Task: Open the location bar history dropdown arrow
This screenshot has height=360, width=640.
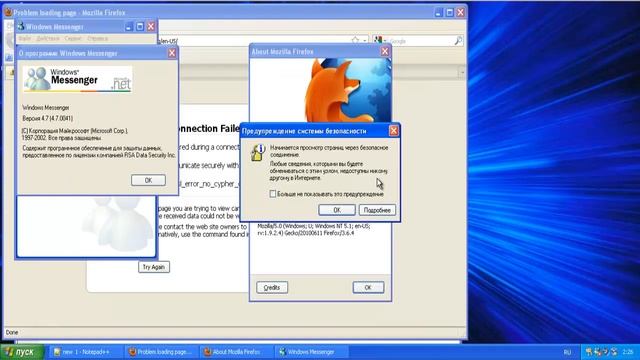Action: click(x=365, y=40)
